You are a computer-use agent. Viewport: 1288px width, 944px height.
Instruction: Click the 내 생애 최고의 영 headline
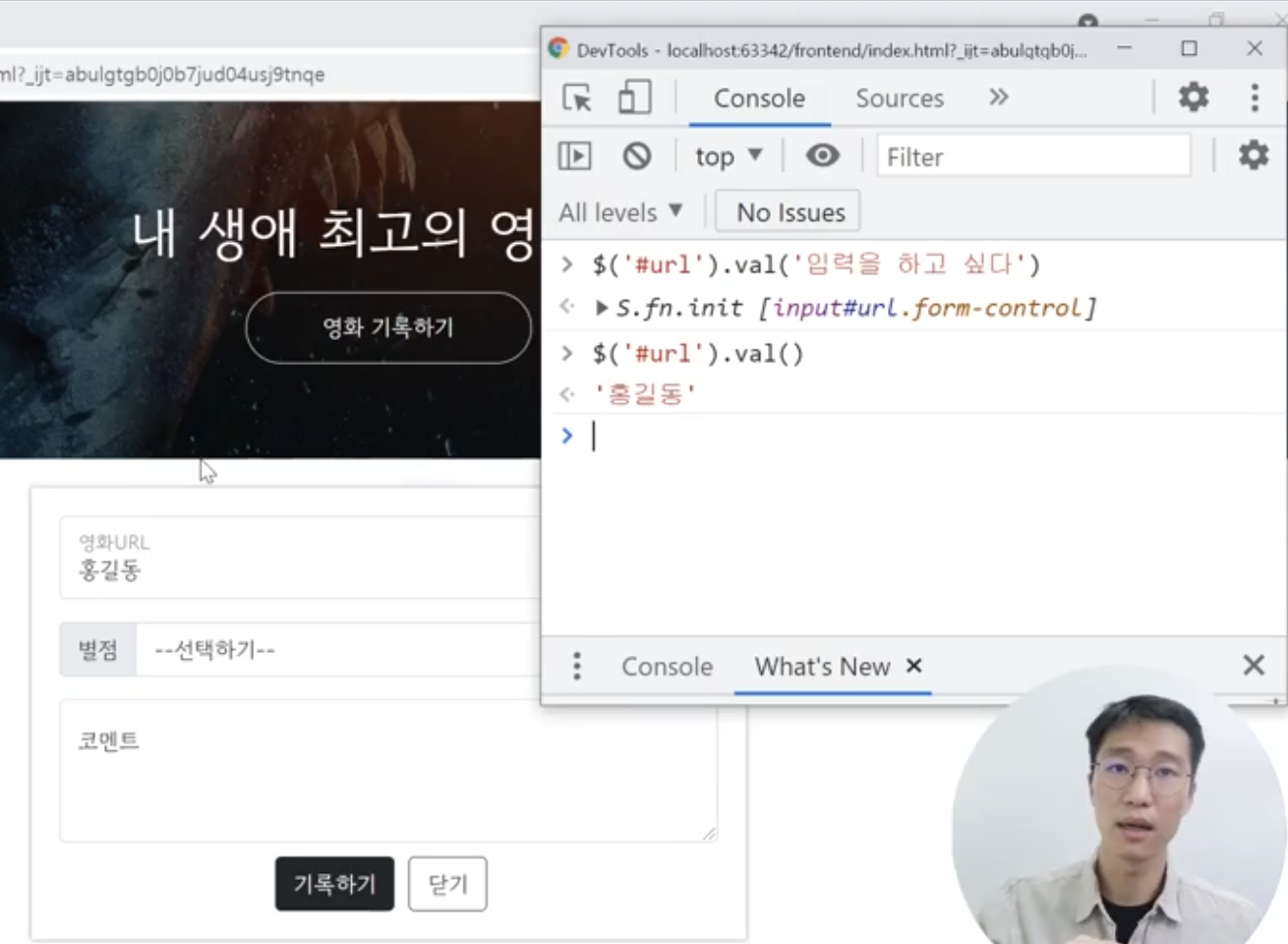click(x=336, y=234)
